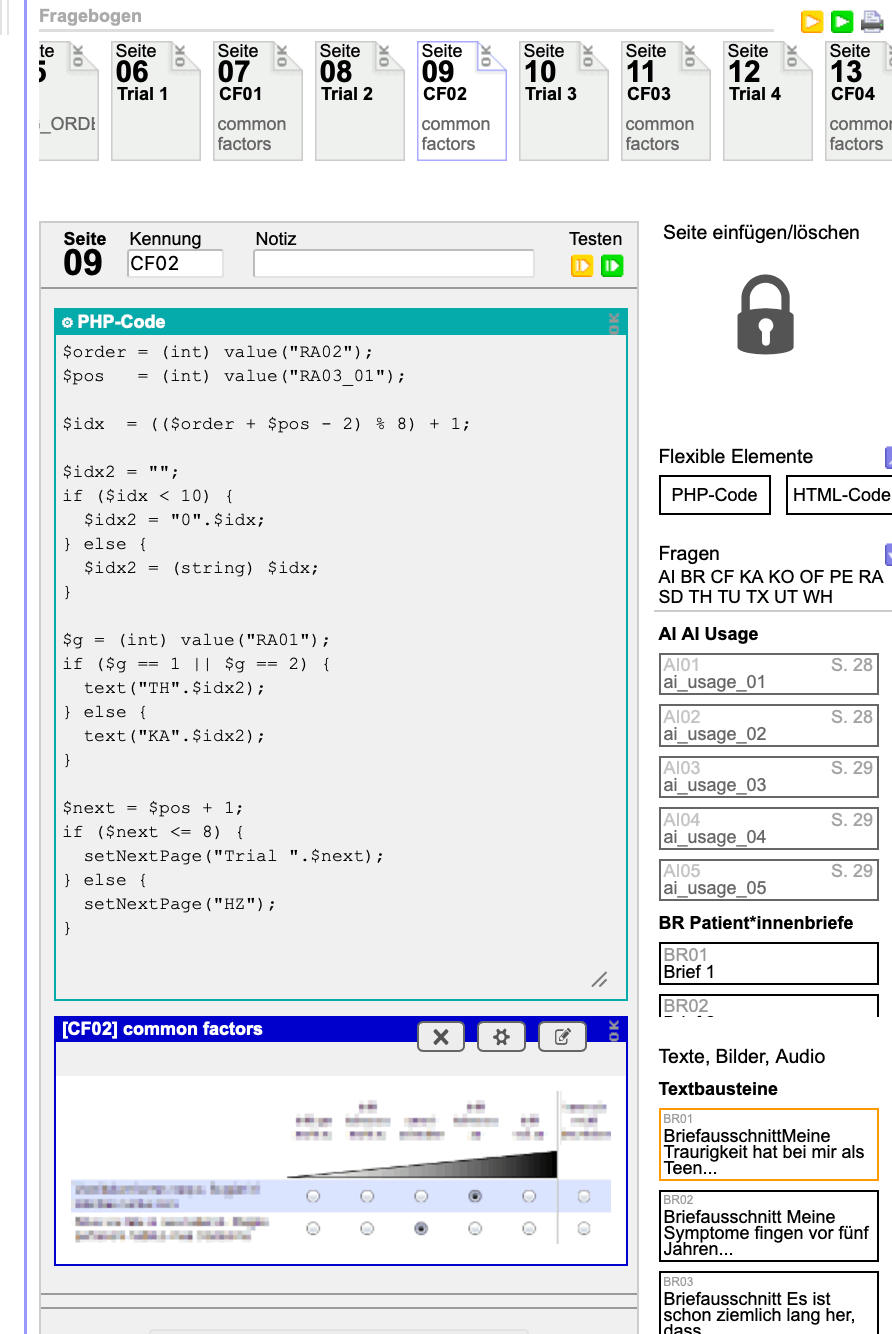Choose fifth radio option in first CF02 row
The height and width of the screenshot is (1334, 892).
(x=529, y=1196)
